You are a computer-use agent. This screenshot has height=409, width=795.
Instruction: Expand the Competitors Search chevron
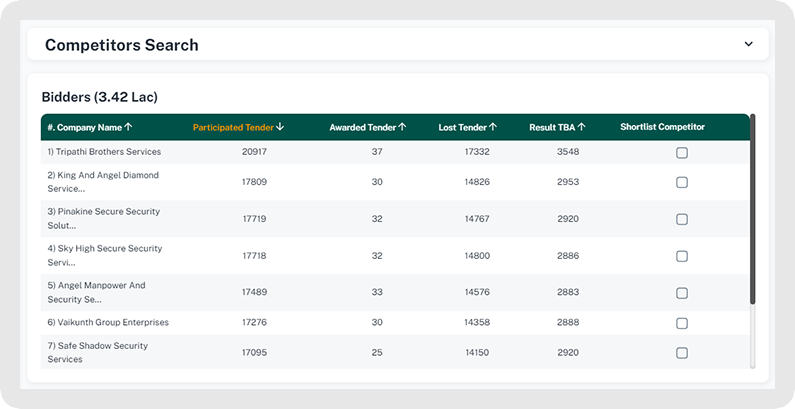[x=748, y=44]
